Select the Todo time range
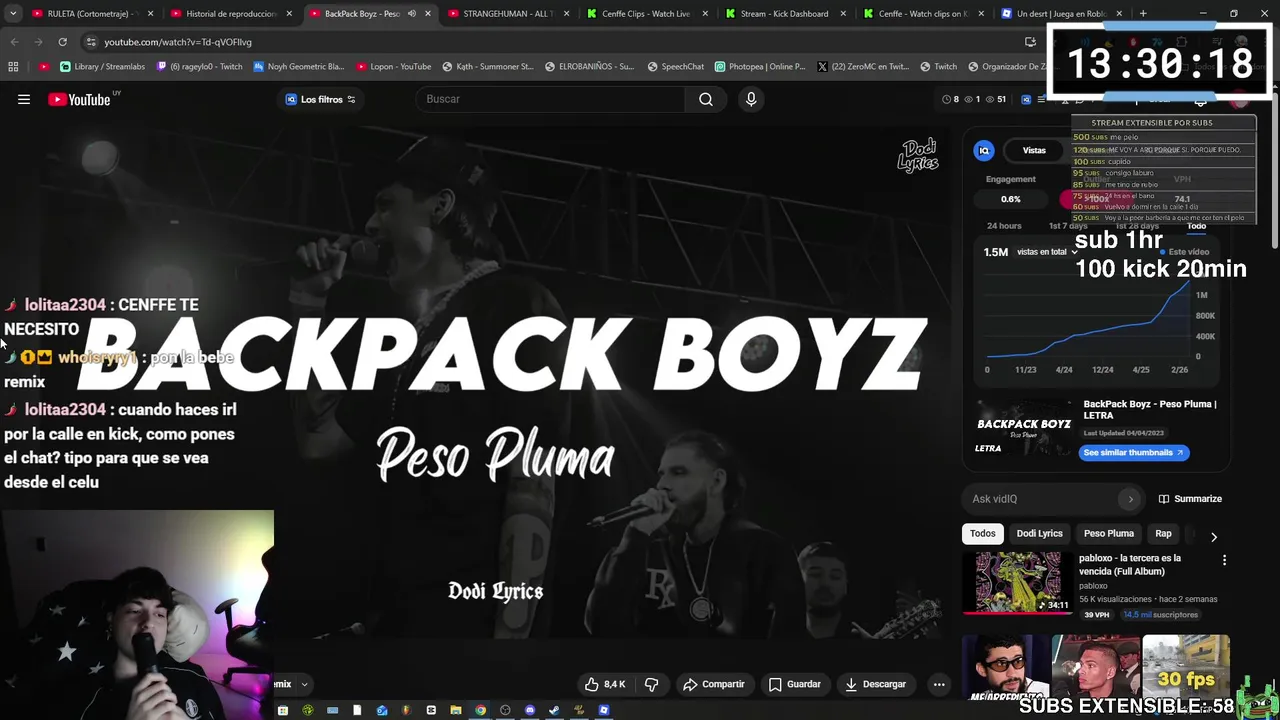The width and height of the screenshot is (1280, 720). (x=1196, y=226)
